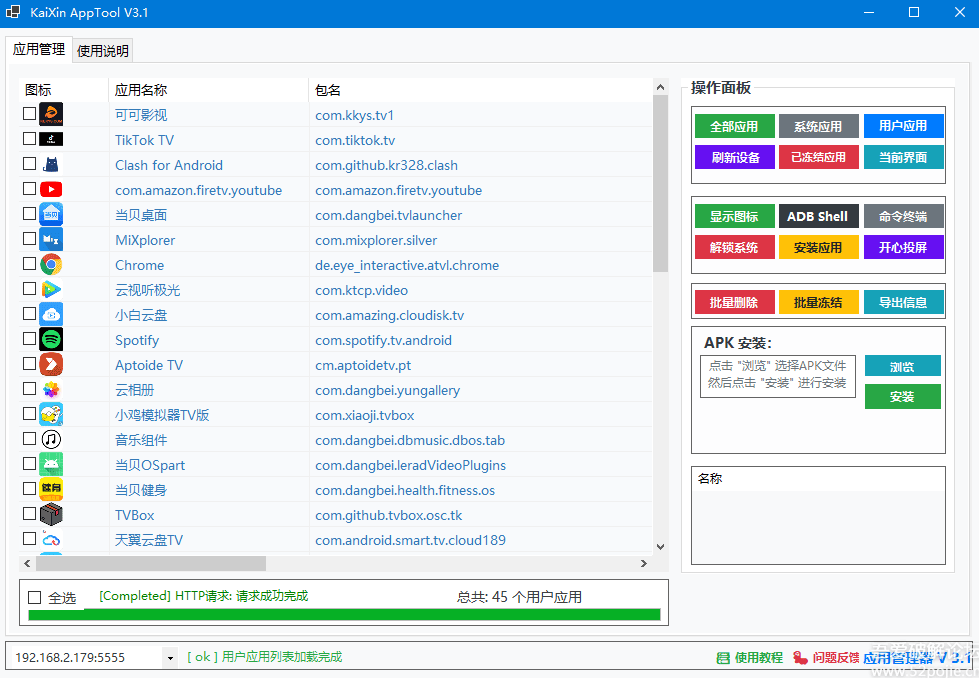Click the 导出信息 button
Image resolution: width=979 pixels, height=678 pixels.
tap(903, 302)
